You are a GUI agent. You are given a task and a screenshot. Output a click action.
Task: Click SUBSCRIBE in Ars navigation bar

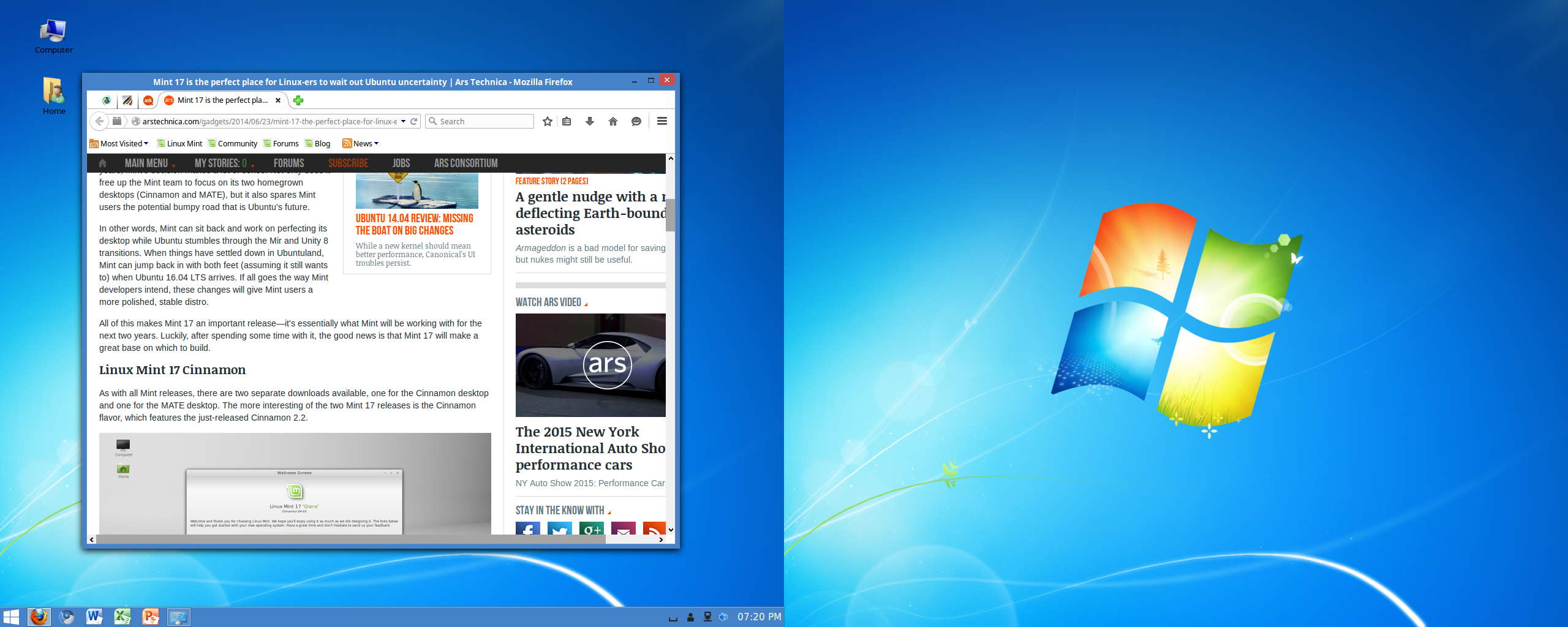(348, 163)
